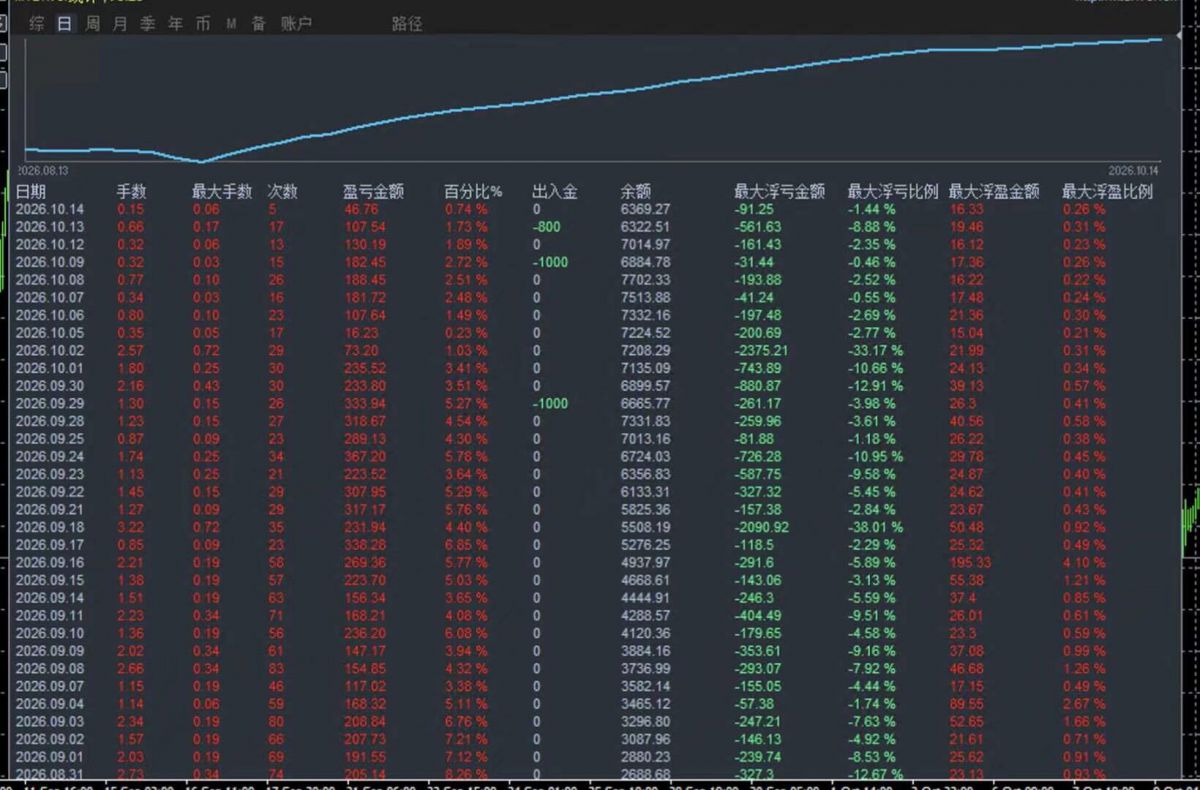1200x790 pixels.
Task: Click floating profit value 89.55
Action: [x=968, y=704]
